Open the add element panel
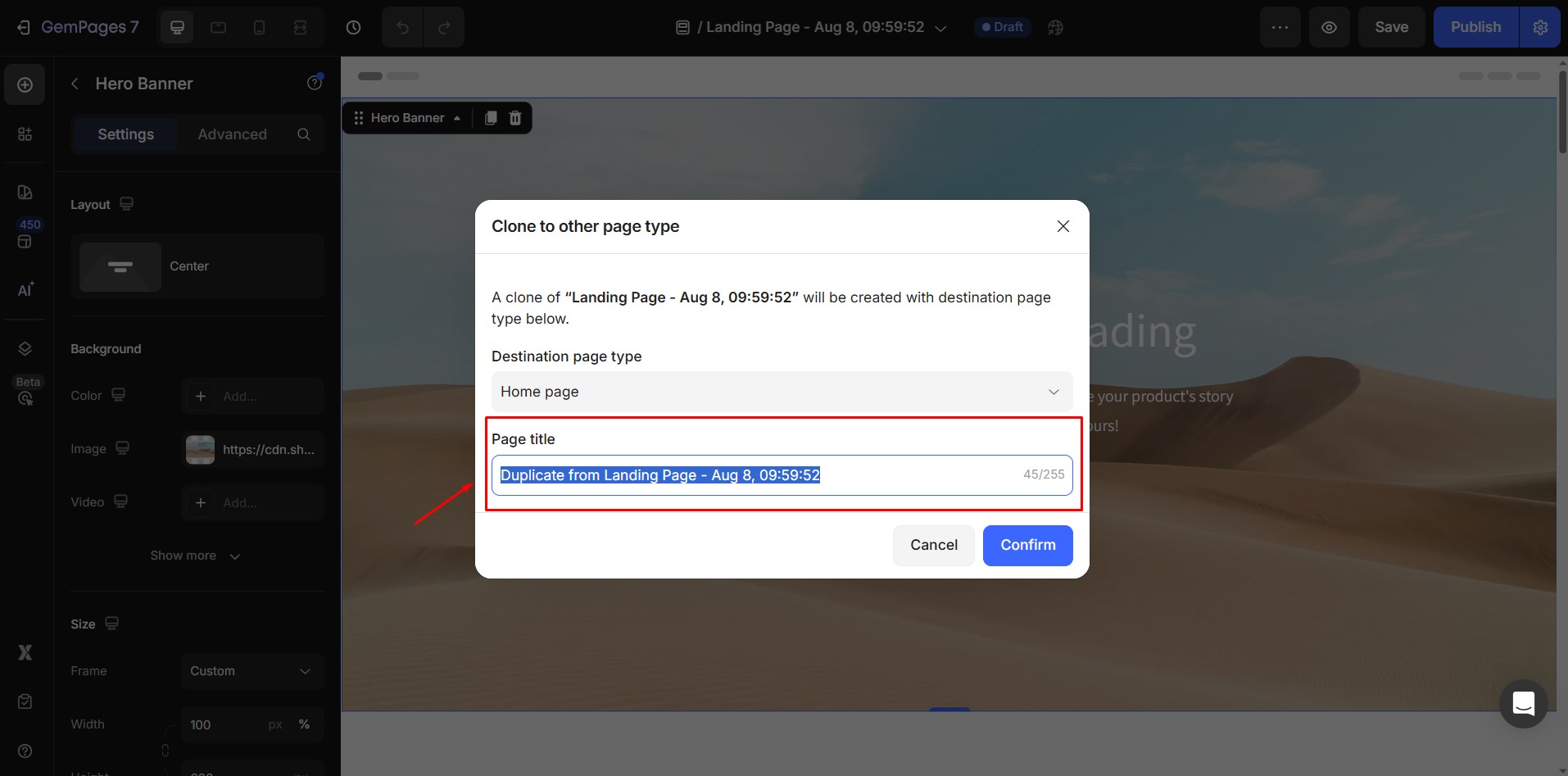1568x776 pixels. pyautogui.click(x=25, y=84)
